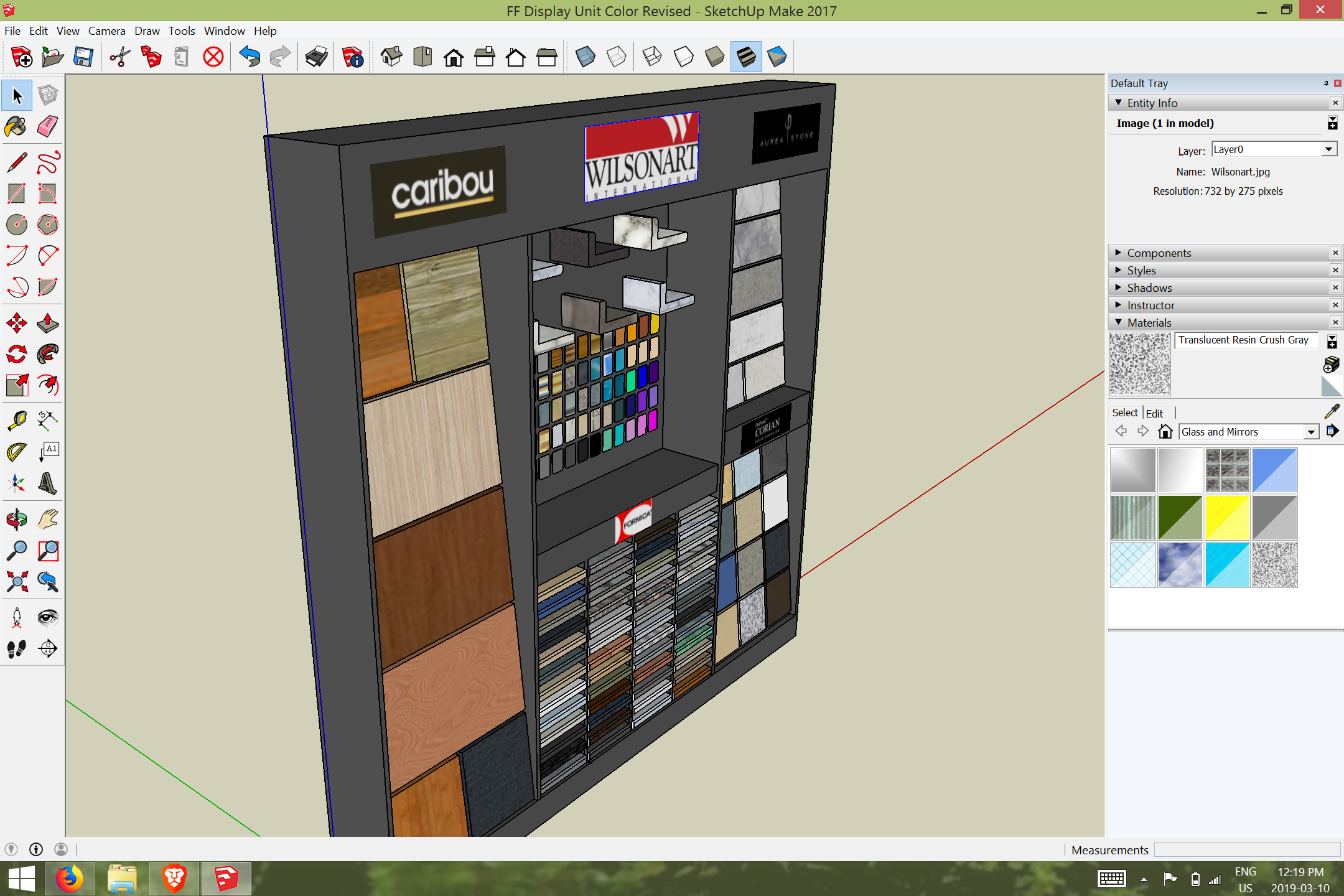The image size is (1344, 896).
Task: Toggle Entity Info details button
Action: click(x=1332, y=123)
